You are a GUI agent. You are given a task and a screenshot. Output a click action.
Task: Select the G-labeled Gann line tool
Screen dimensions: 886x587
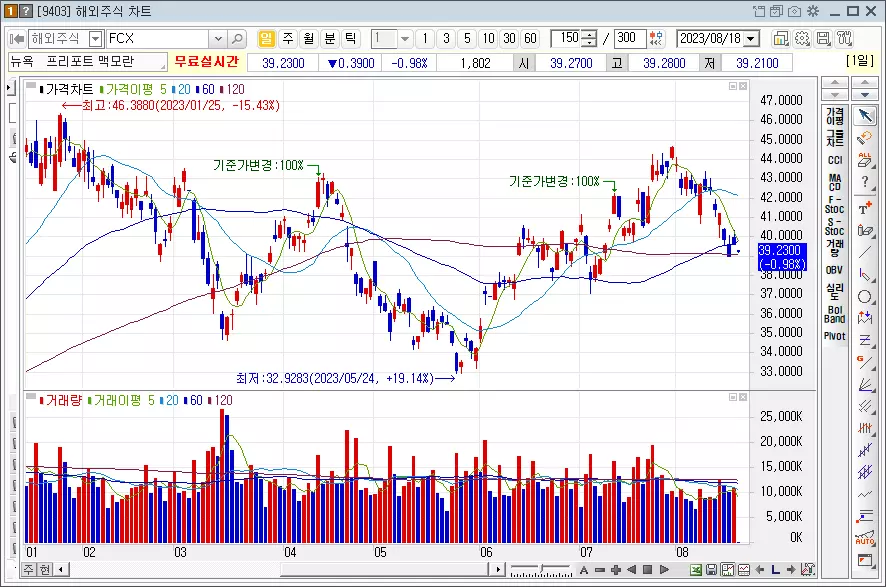(865, 362)
